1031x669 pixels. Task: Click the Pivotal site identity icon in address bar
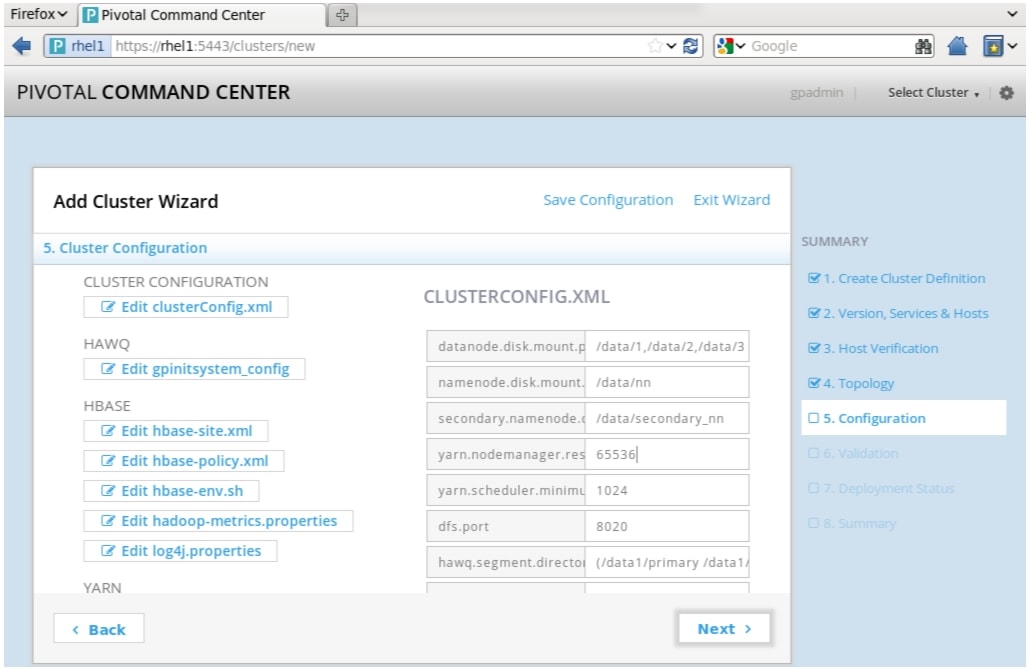[58, 46]
